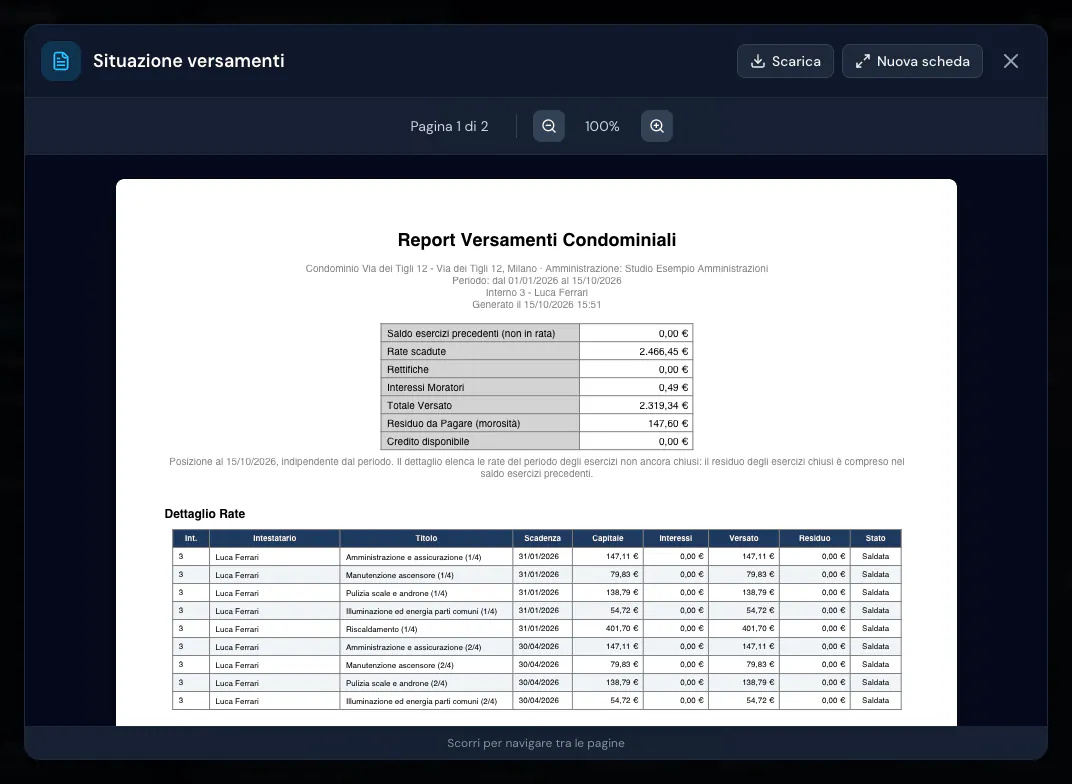The height and width of the screenshot is (784, 1072).
Task: Click the Amministrazione e assicurazione (2/4) row title
Action: point(414,647)
